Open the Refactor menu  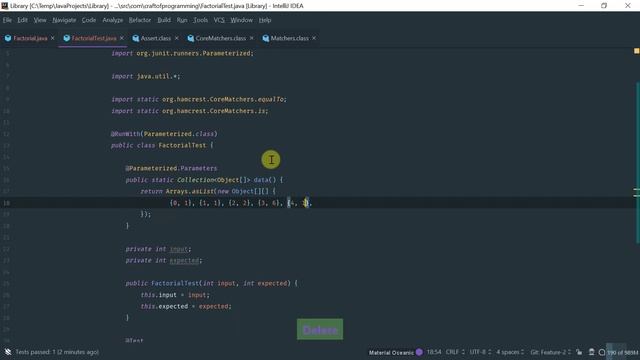[x=140, y=20]
